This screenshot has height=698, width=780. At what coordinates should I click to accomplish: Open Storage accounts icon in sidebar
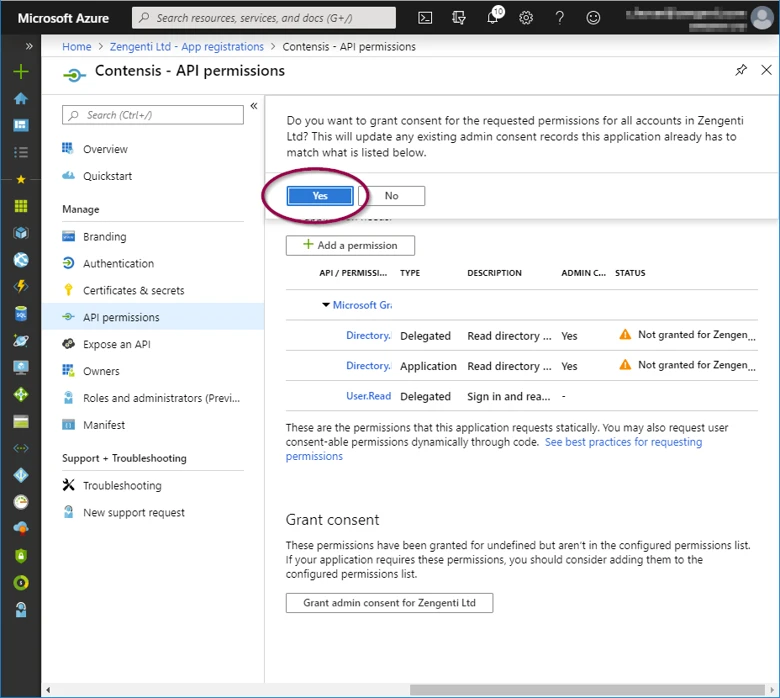(x=21, y=421)
